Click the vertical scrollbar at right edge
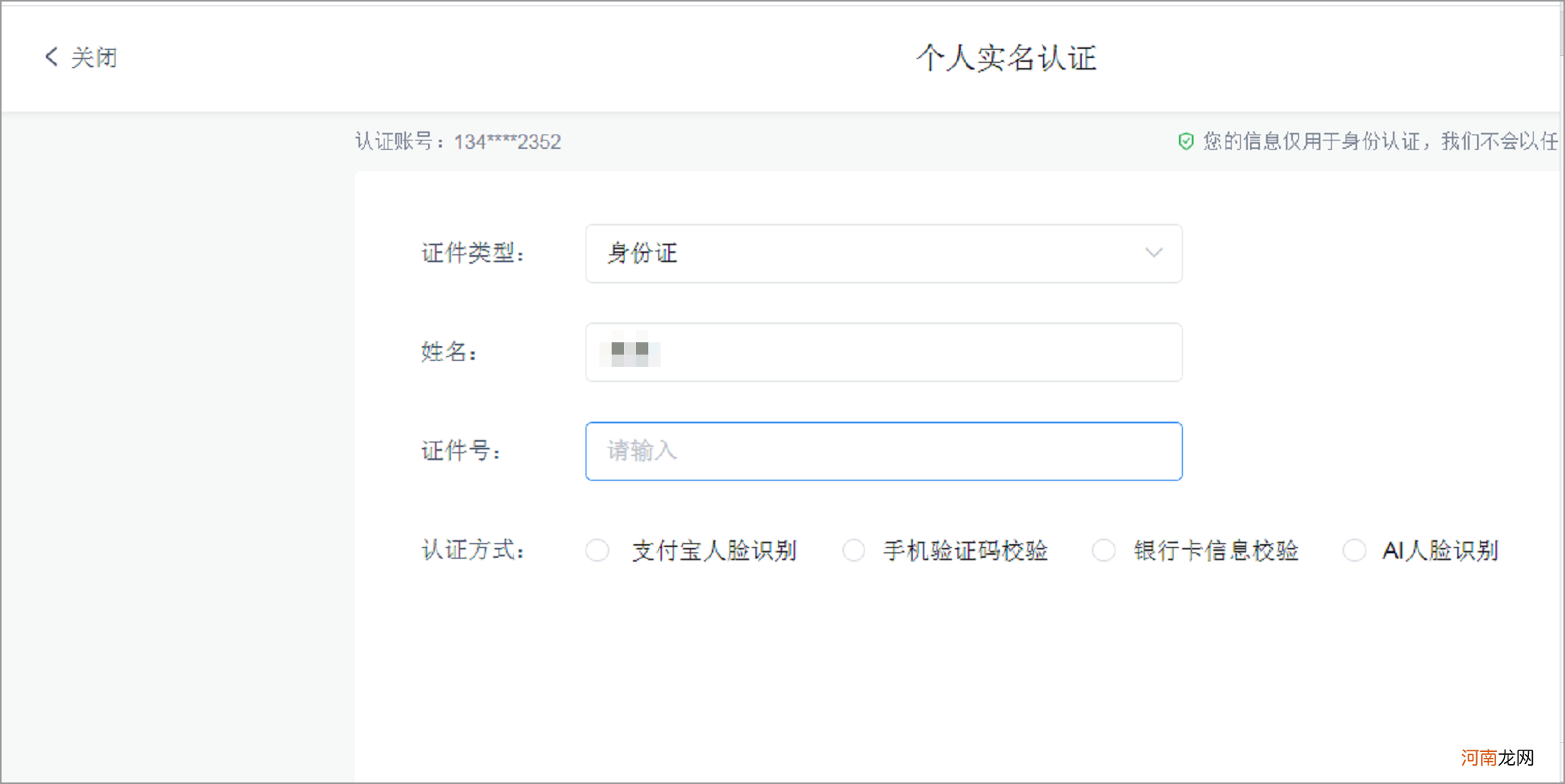 (1561, 392)
